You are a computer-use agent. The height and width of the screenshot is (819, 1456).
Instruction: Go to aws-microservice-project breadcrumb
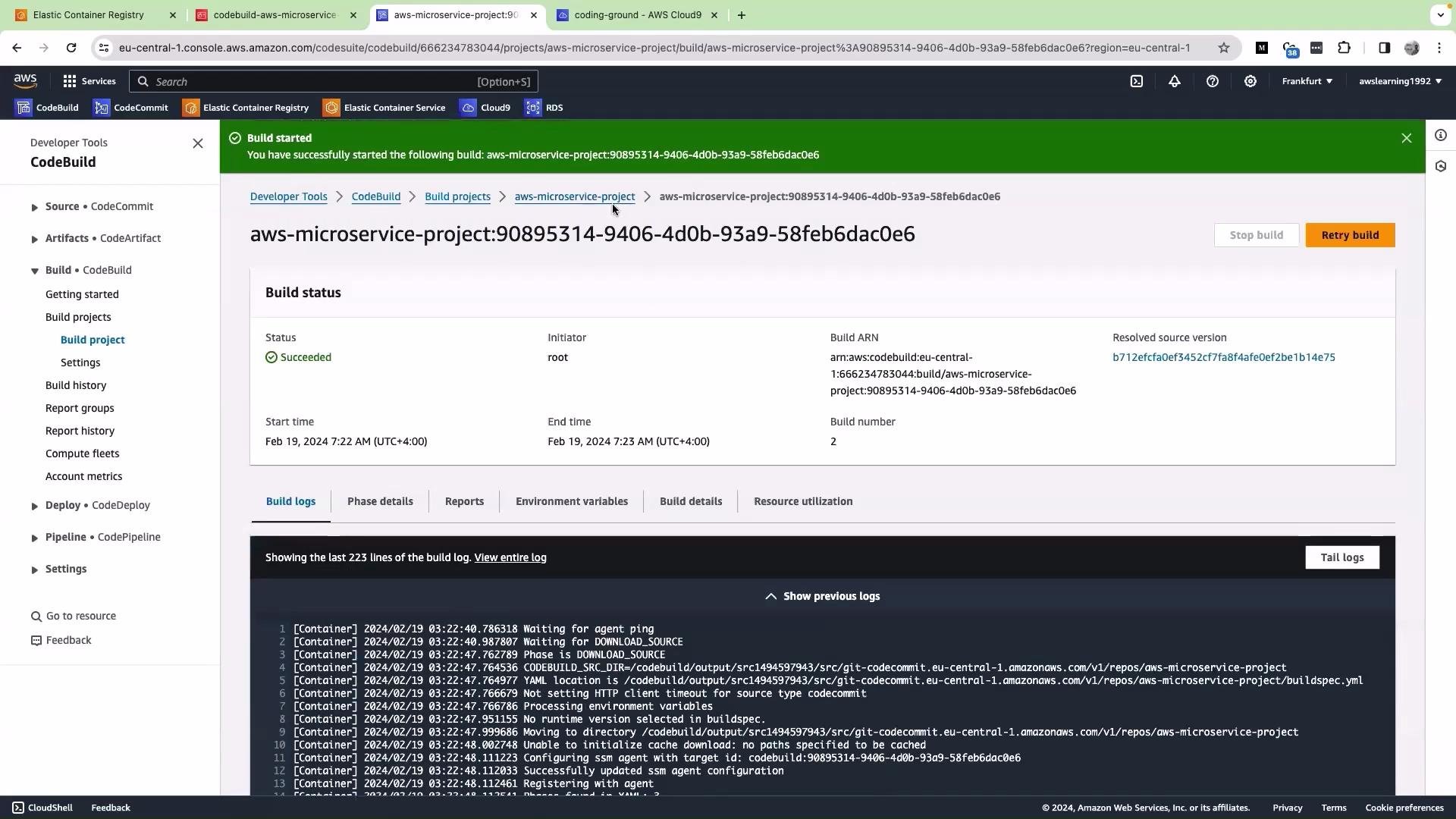(x=574, y=196)
